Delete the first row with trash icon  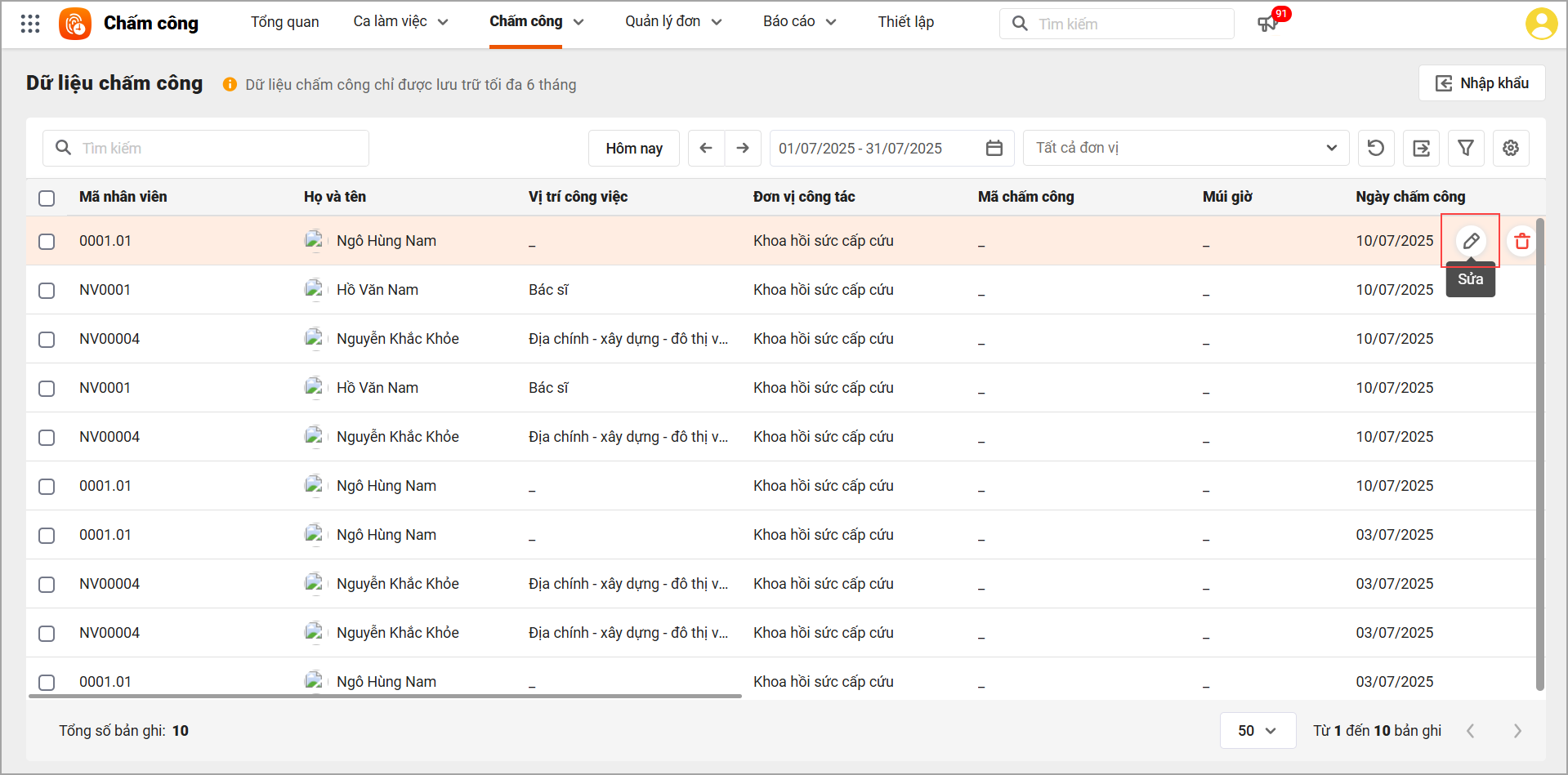(x=1521, y=242)
